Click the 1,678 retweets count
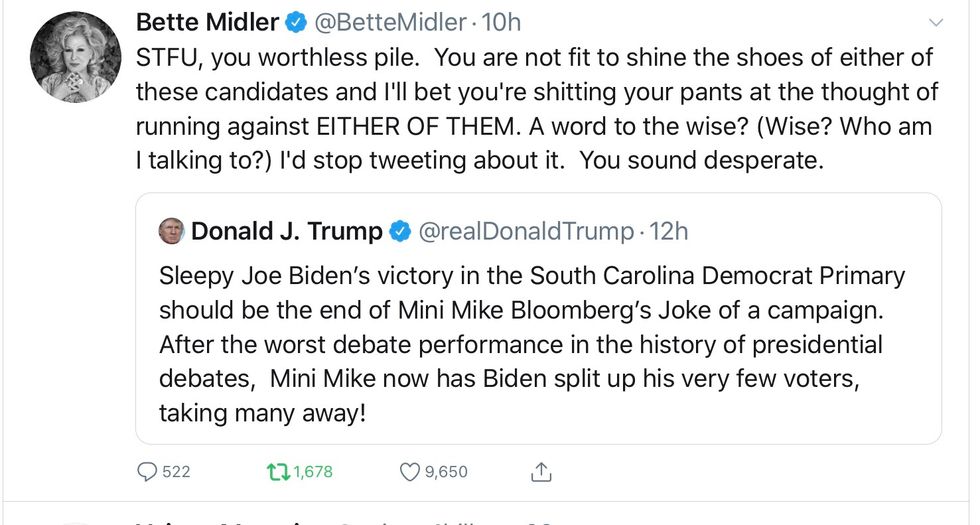Viewport: 980px width, 525px height. [x=314, y=472]
